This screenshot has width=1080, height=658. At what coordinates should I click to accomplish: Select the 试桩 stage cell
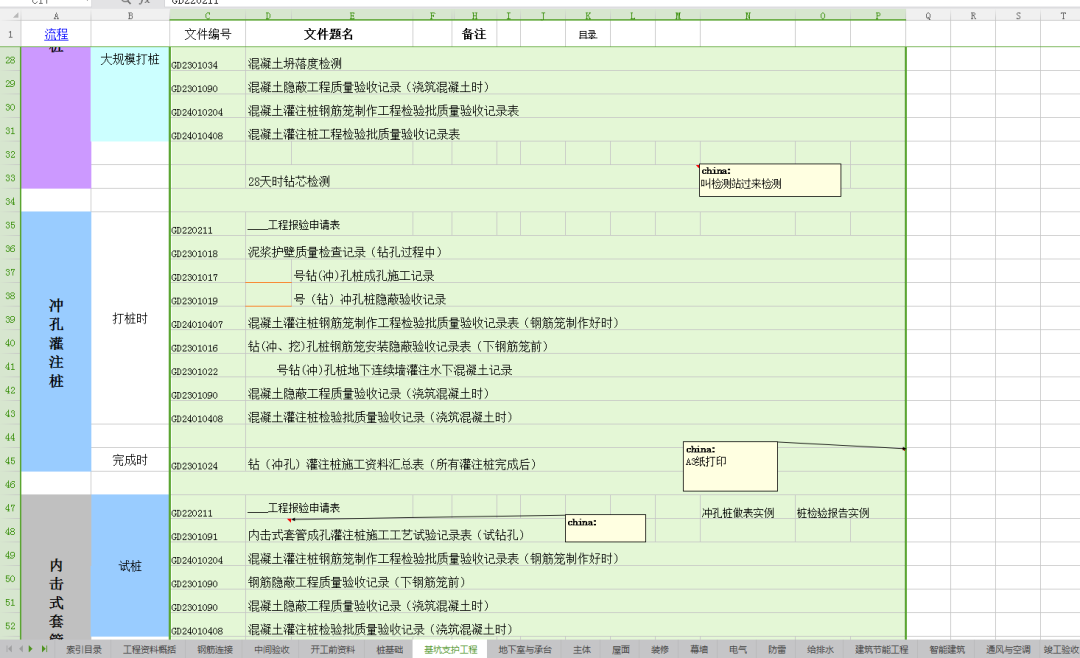click(130, 566)
